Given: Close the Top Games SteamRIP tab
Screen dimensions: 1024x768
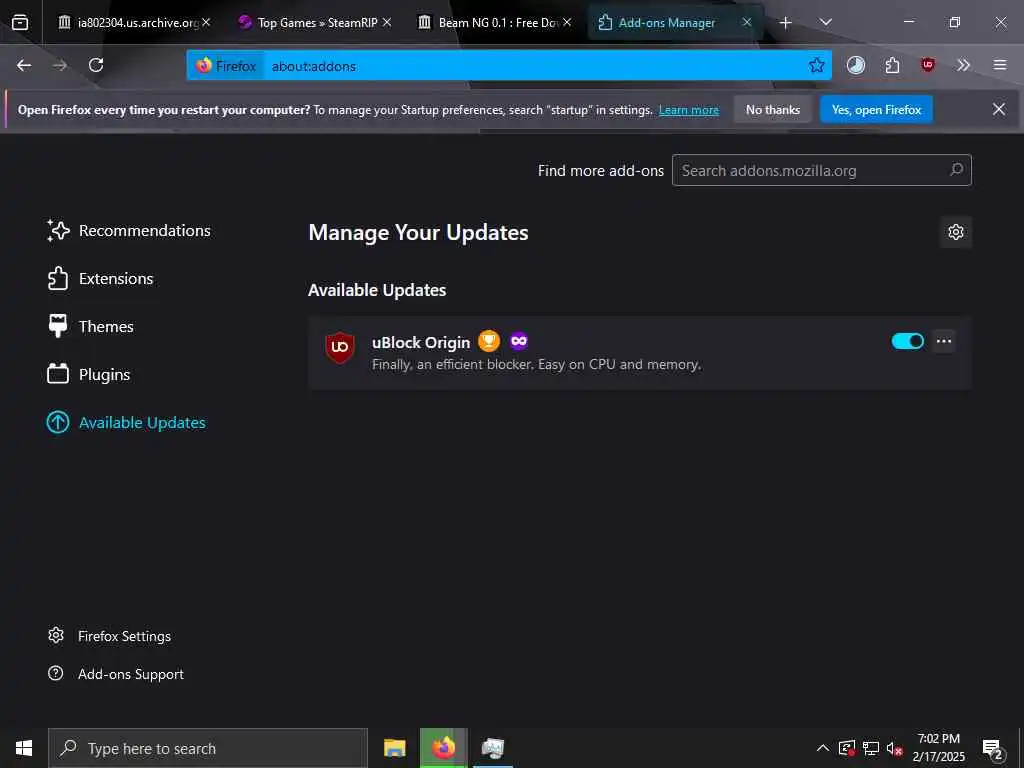Looking at the screenshot, I should 387,22.
